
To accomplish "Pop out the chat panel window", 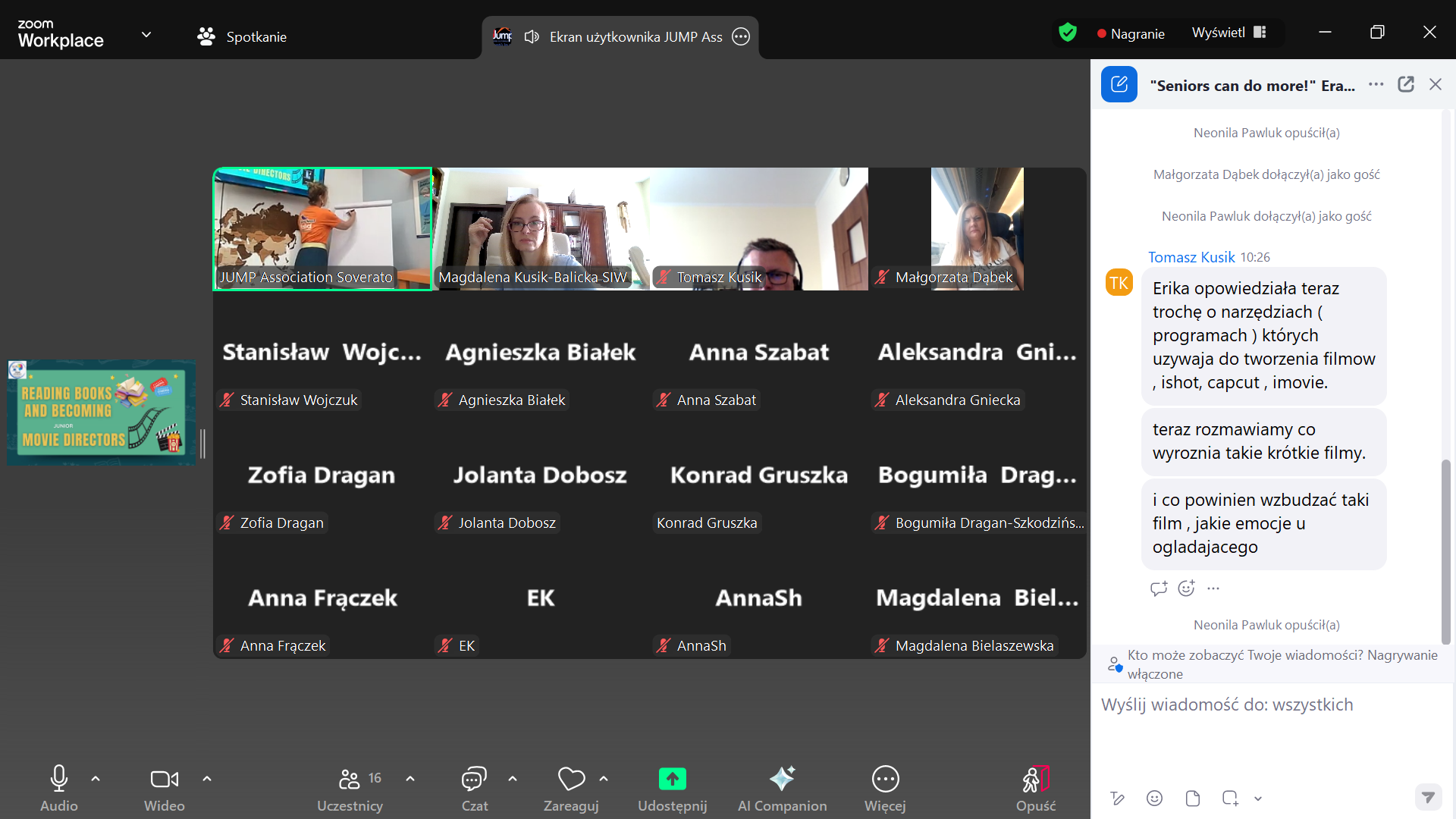I will coord(1406,84).
